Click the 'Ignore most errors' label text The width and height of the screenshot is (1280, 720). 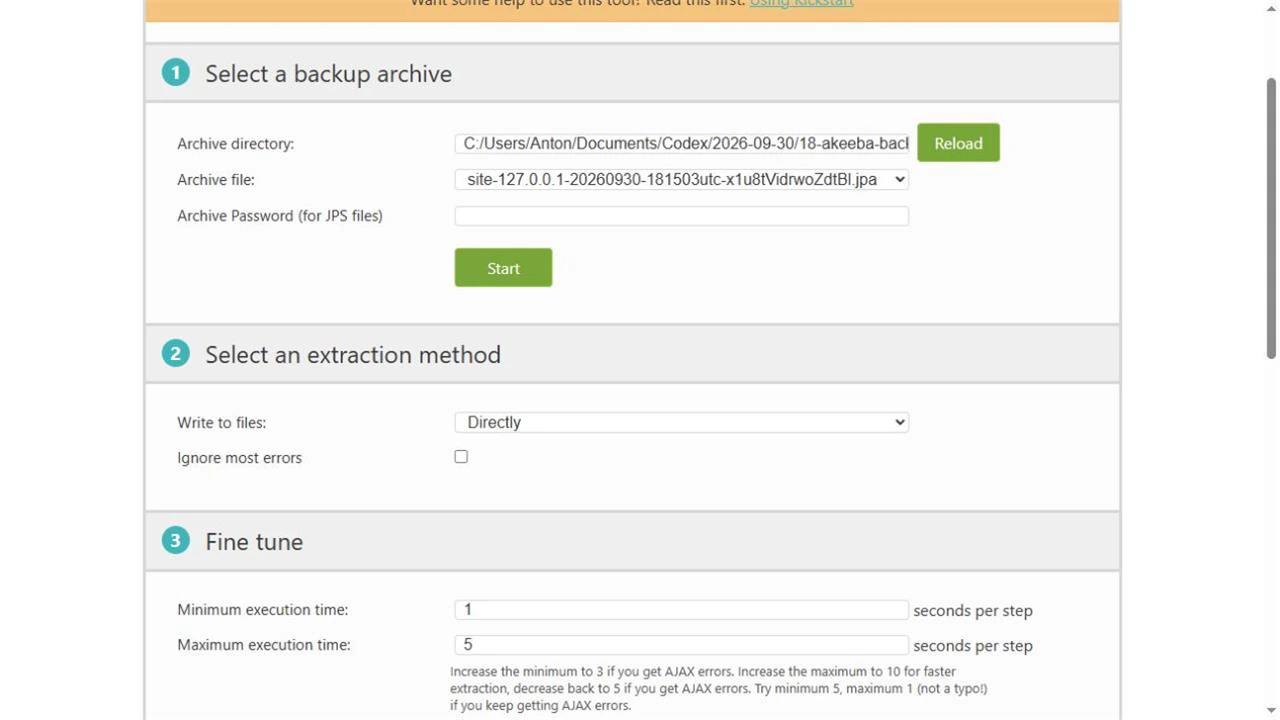point(240,458)
